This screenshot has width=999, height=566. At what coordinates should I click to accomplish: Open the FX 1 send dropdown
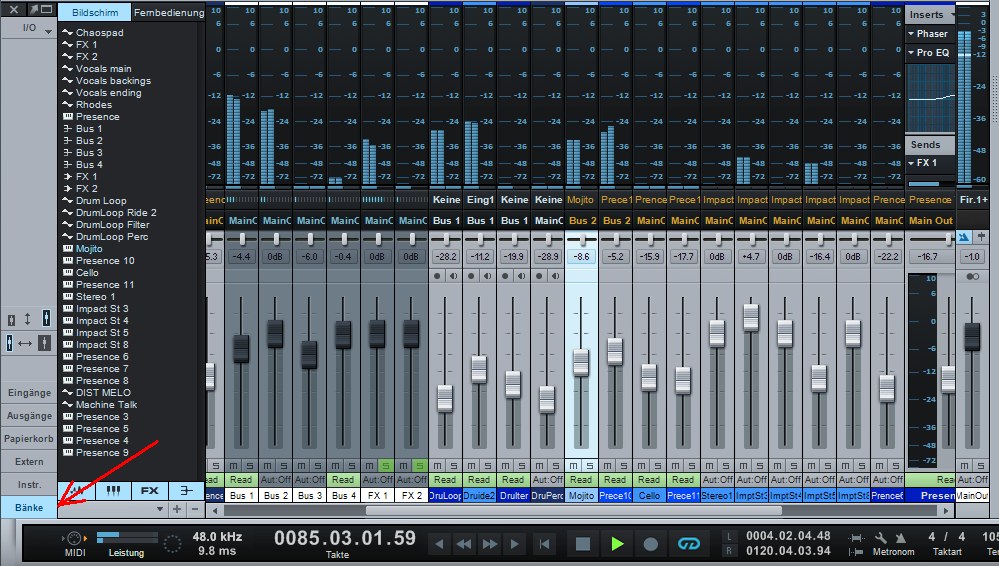coord(911,163)
